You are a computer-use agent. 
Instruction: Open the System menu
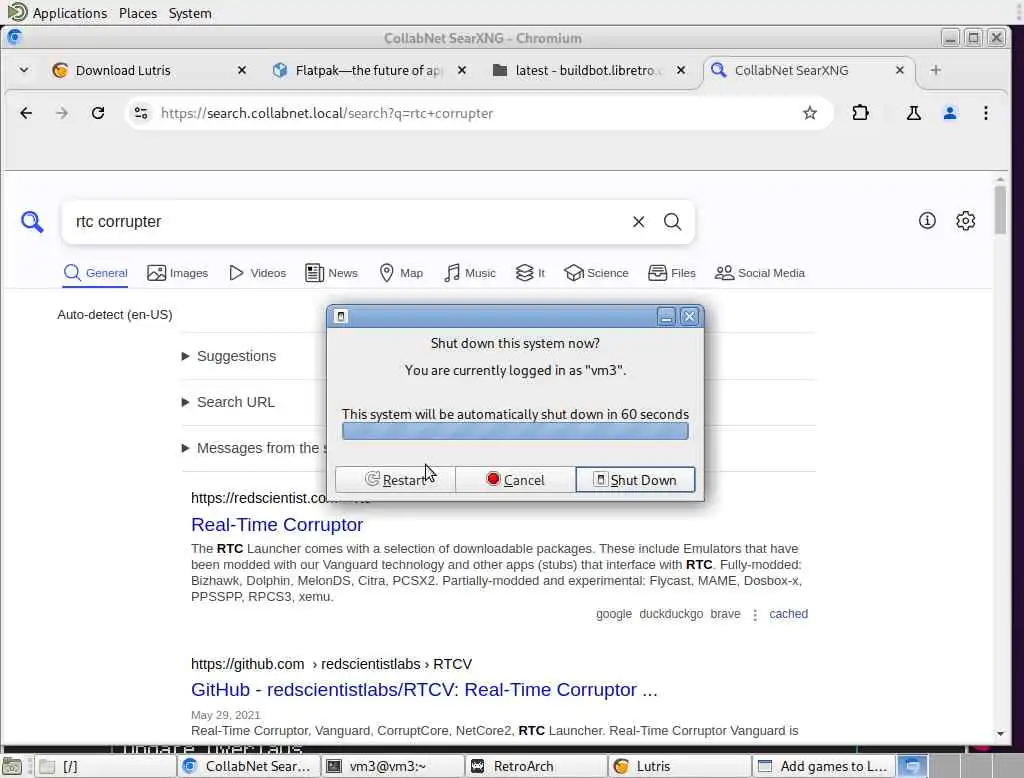[x=190, y=13]
